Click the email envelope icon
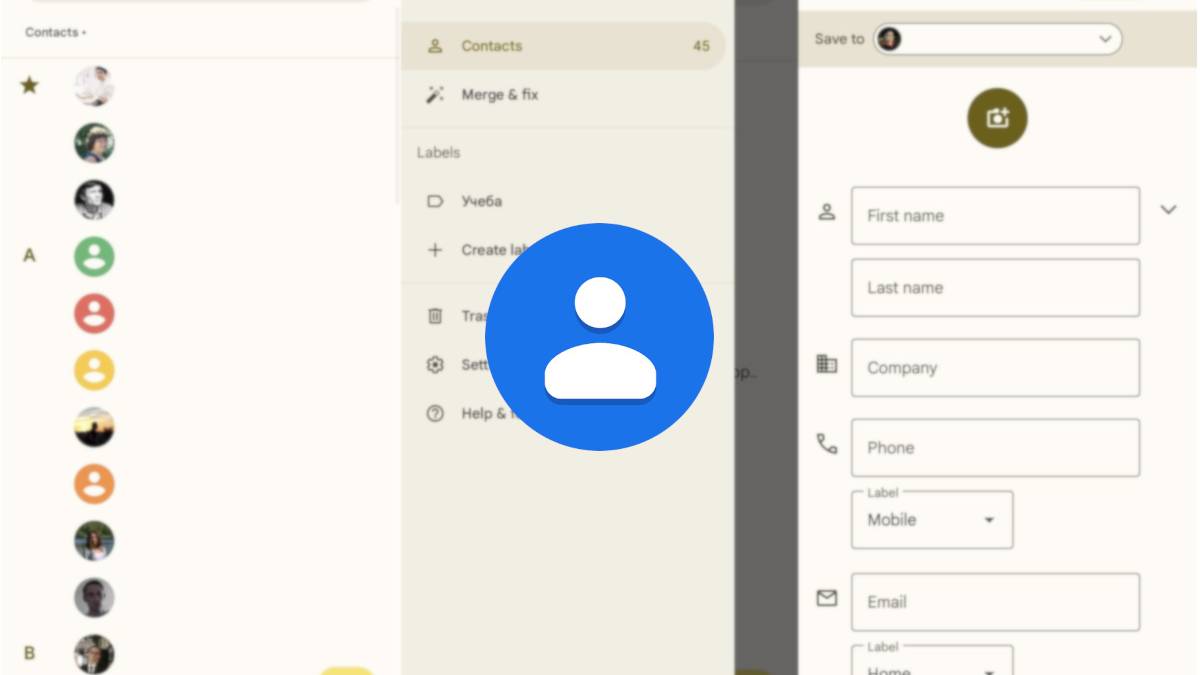 click(x=827, y=598)
